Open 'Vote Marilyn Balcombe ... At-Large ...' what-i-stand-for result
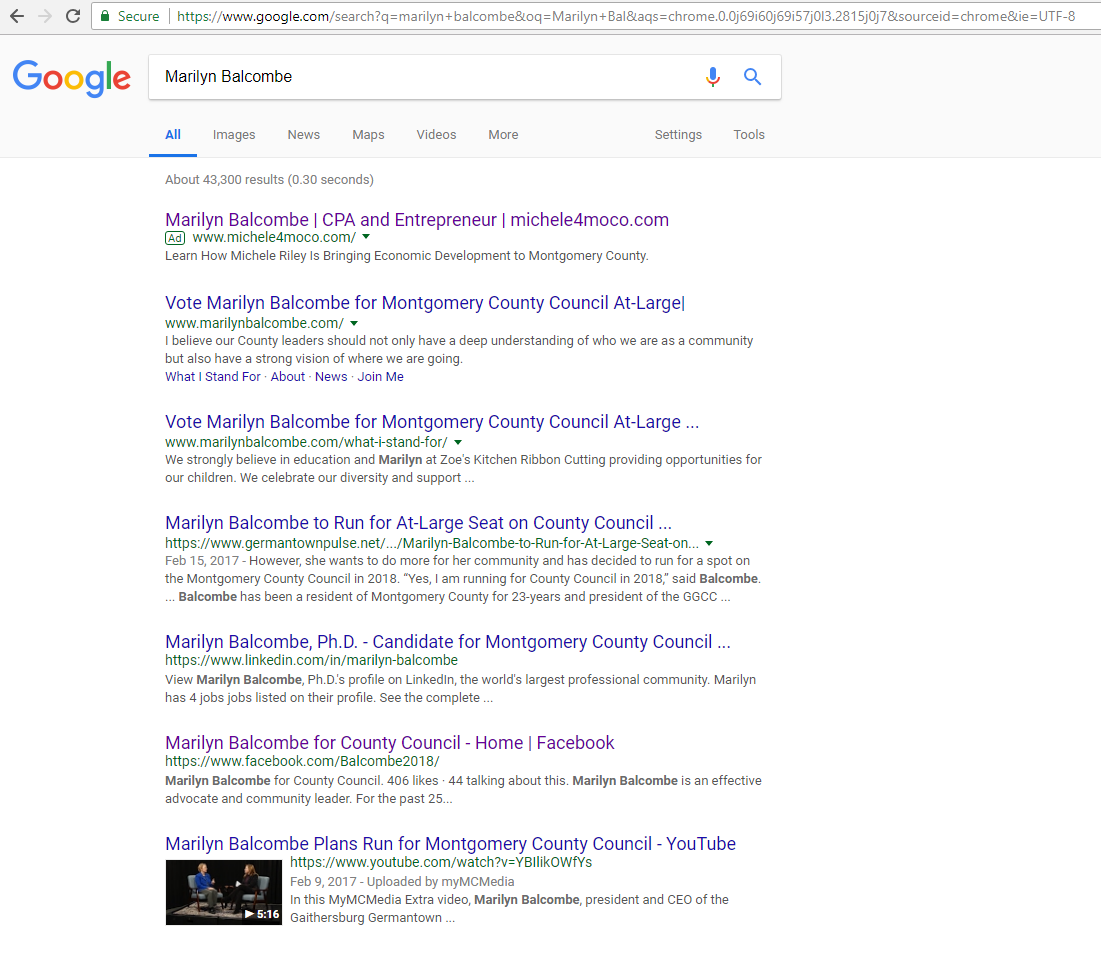 point(432,422)
